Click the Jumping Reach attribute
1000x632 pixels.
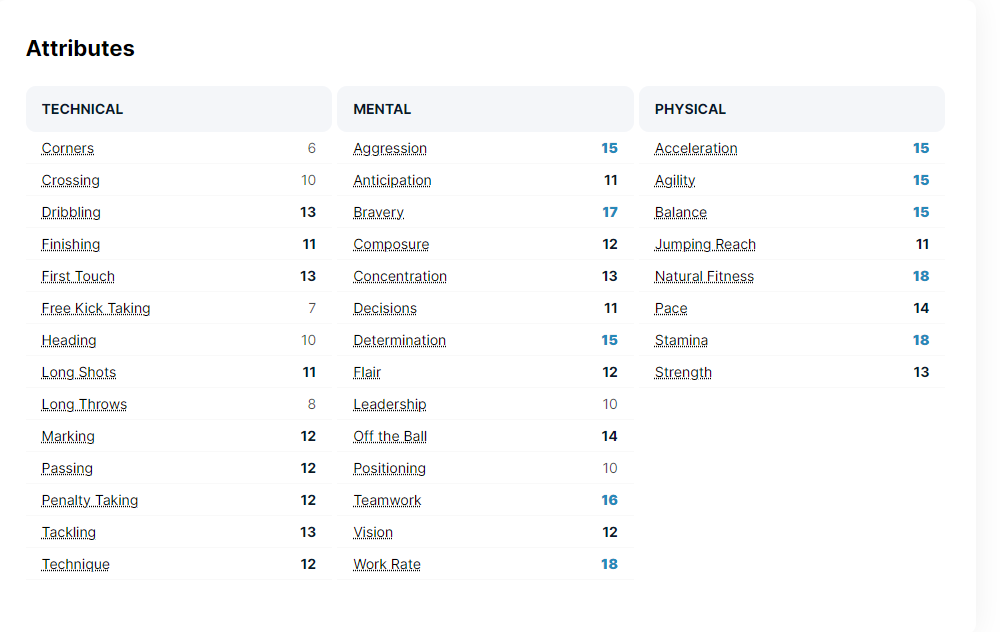pyautogui.click(x=705, y=245)
